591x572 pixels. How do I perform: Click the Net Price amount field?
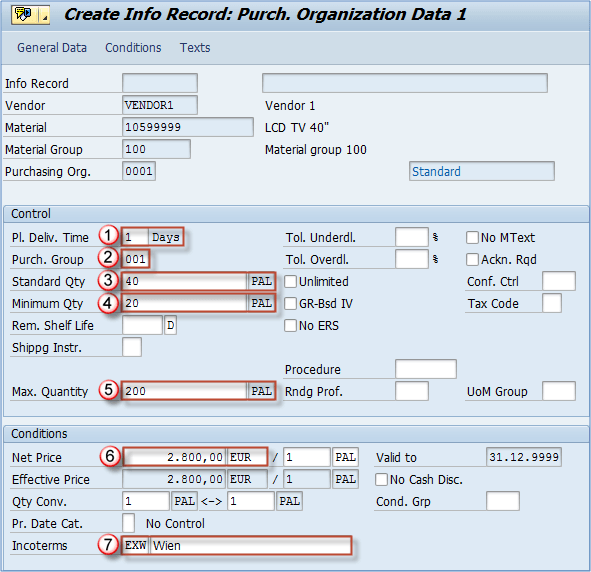(174, 457)
